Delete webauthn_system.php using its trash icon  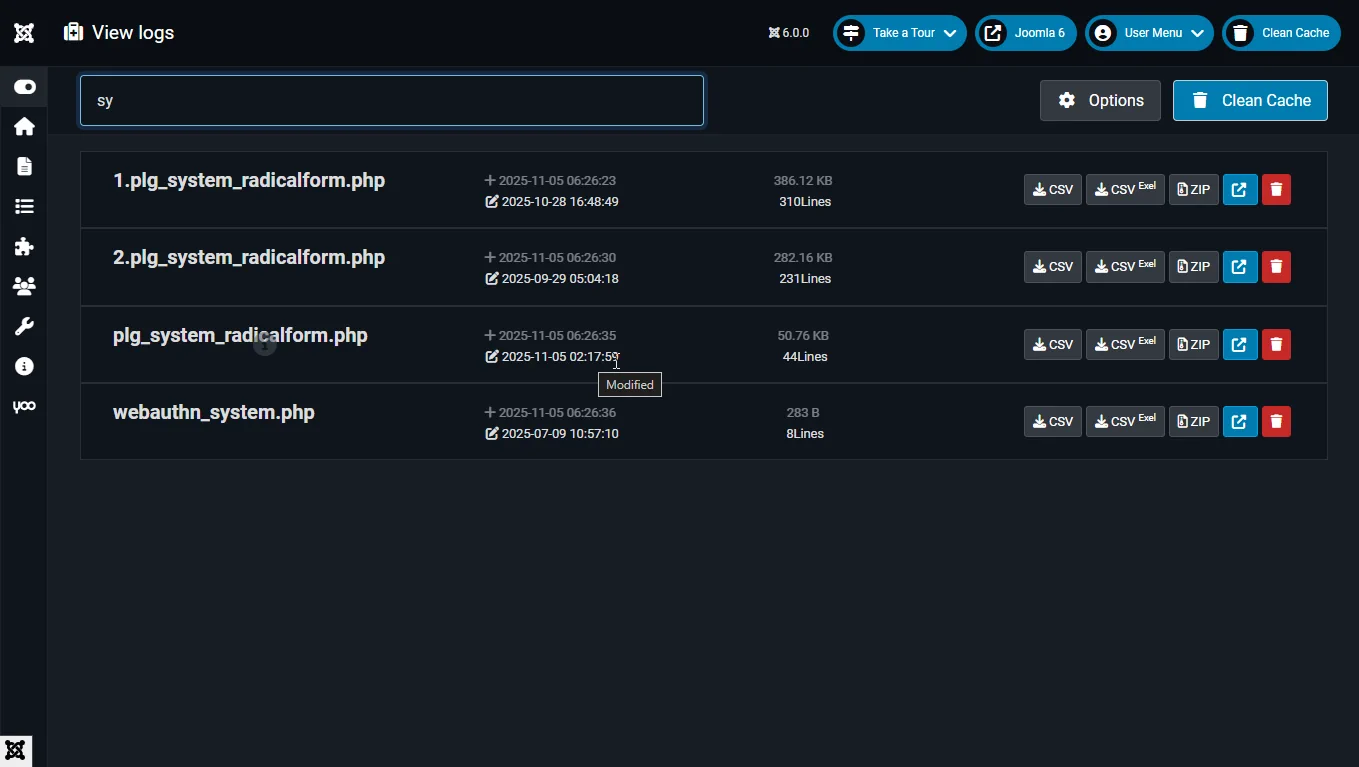(1276, 421)
